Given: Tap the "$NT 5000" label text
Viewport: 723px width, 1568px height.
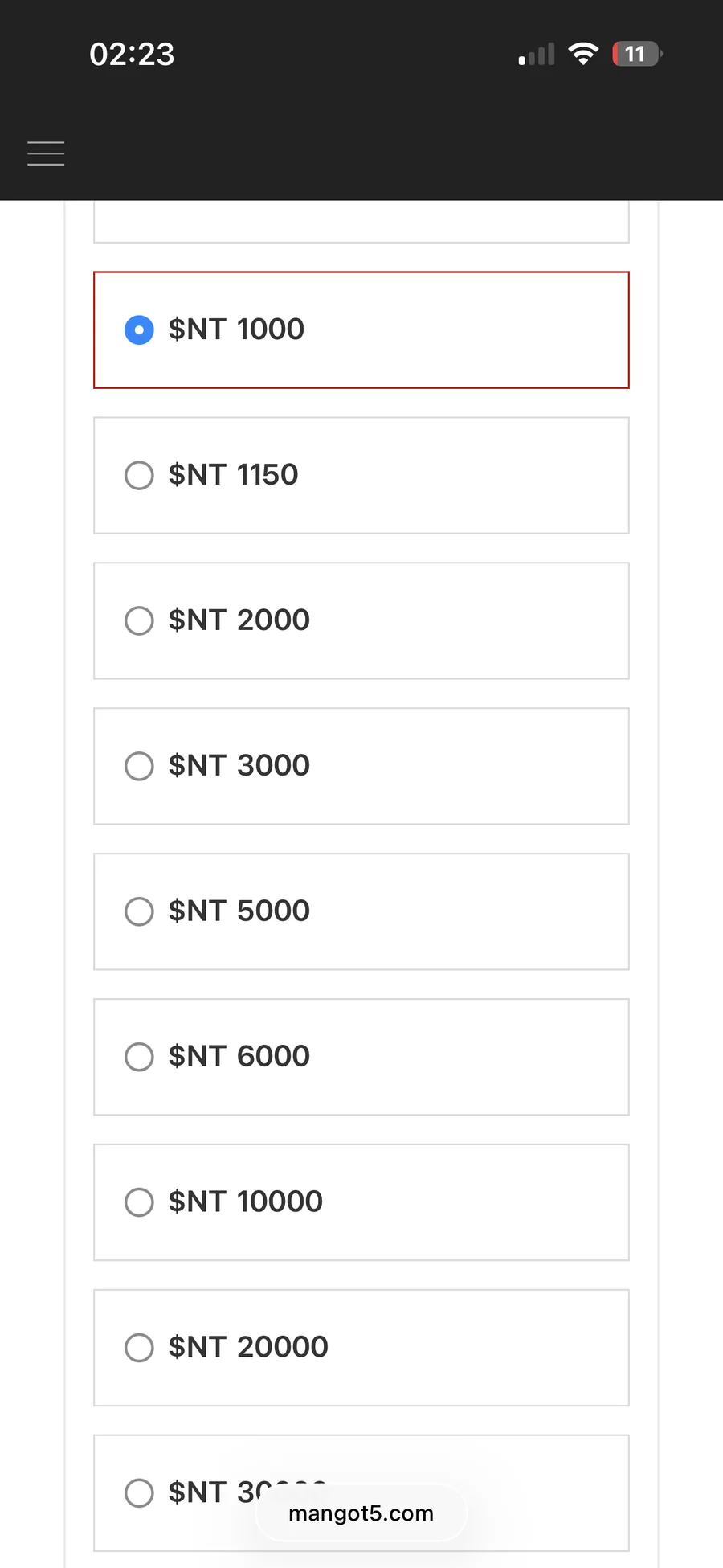Looking at the screenshot, I should [x=239, y=911].
